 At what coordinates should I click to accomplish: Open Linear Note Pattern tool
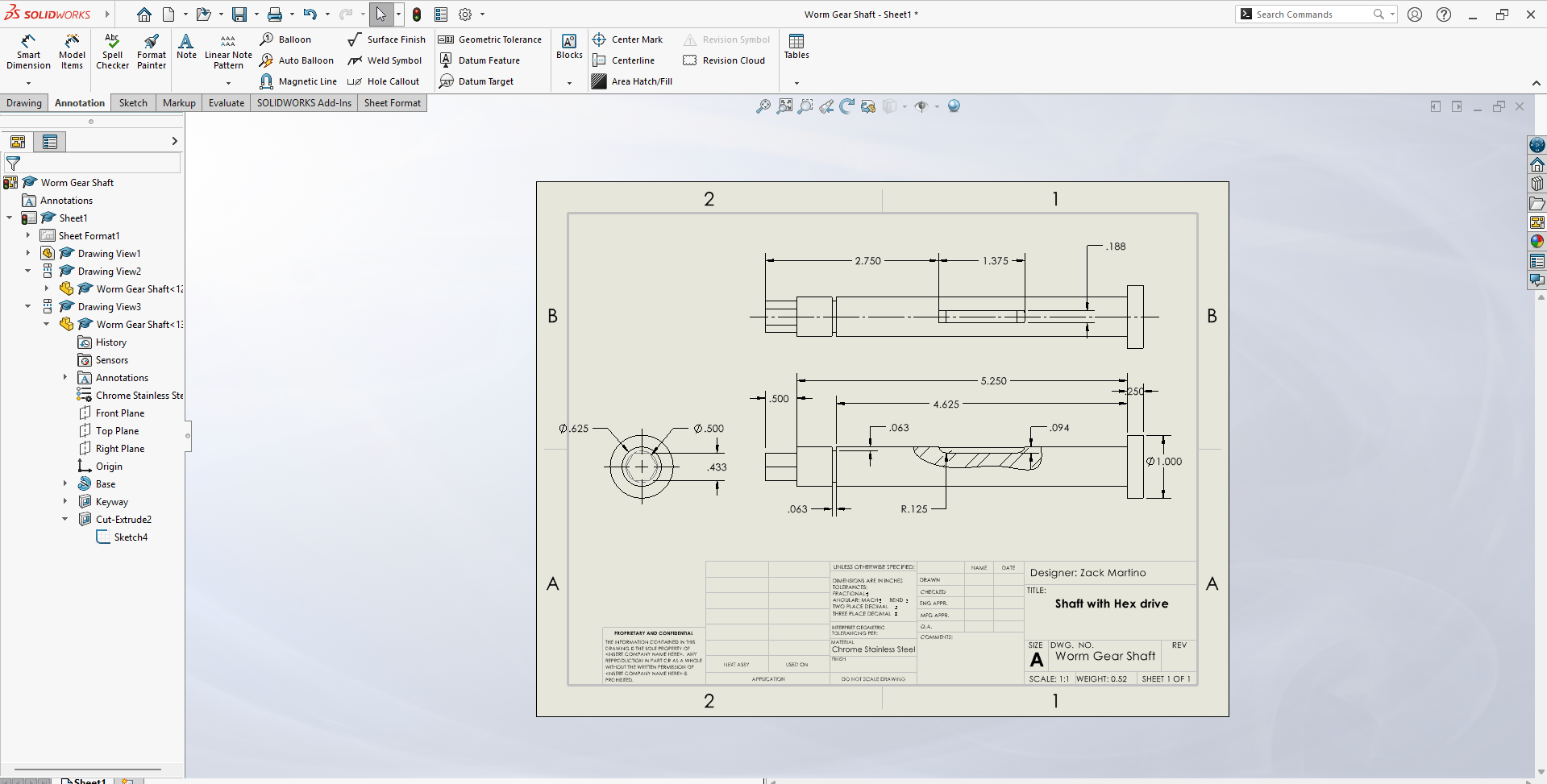coord(228,52)
